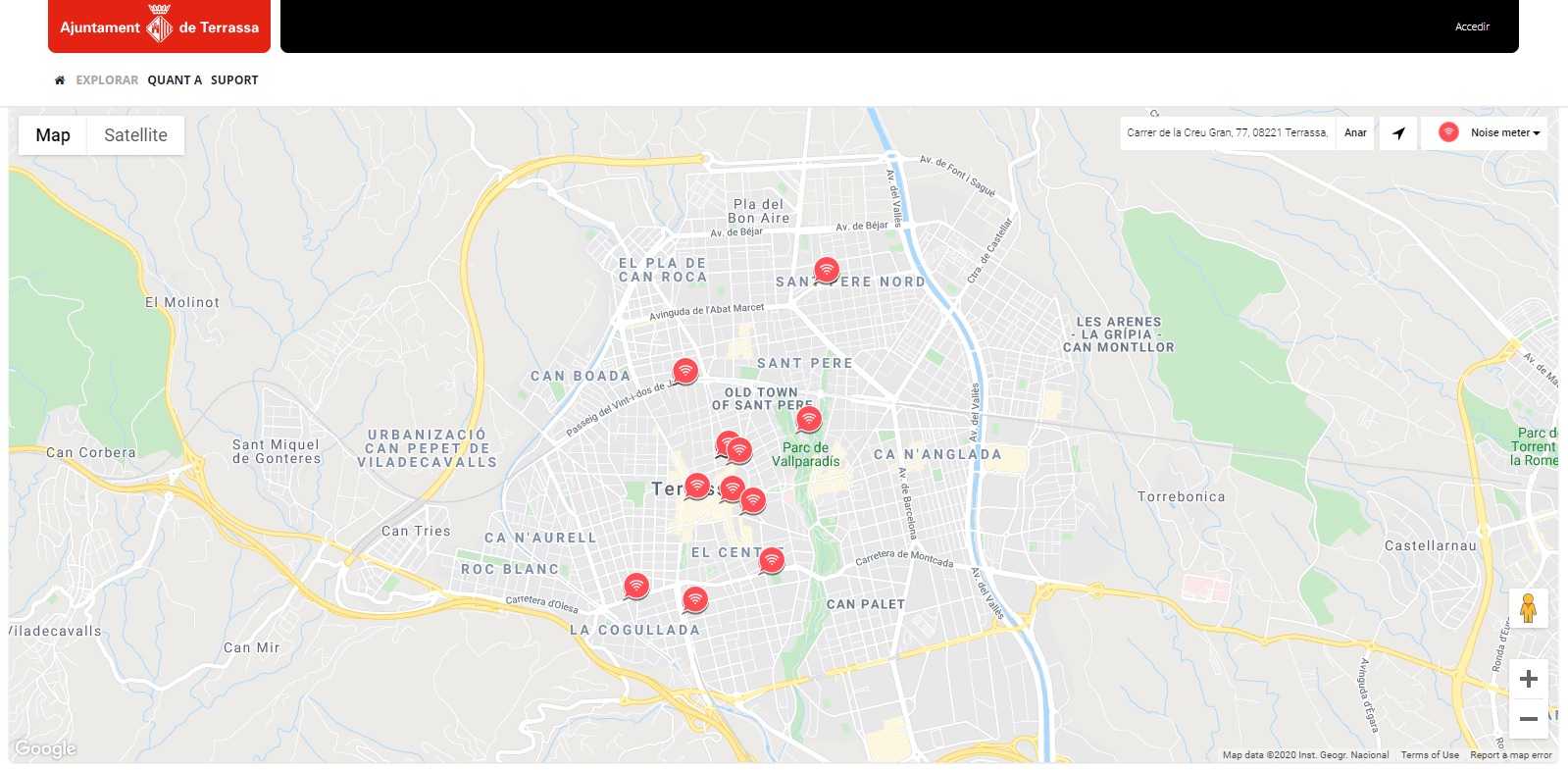Click the SANT PERE map label
This screenshot has height=770, width=1568.
tap(805, 364)
